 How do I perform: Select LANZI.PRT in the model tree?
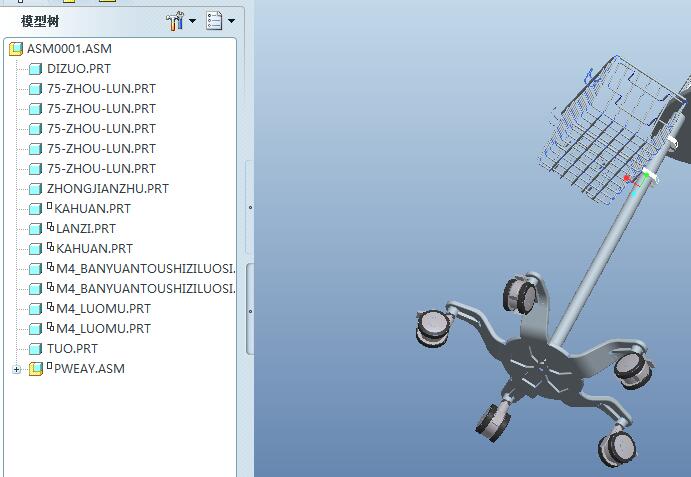[86, 229]
